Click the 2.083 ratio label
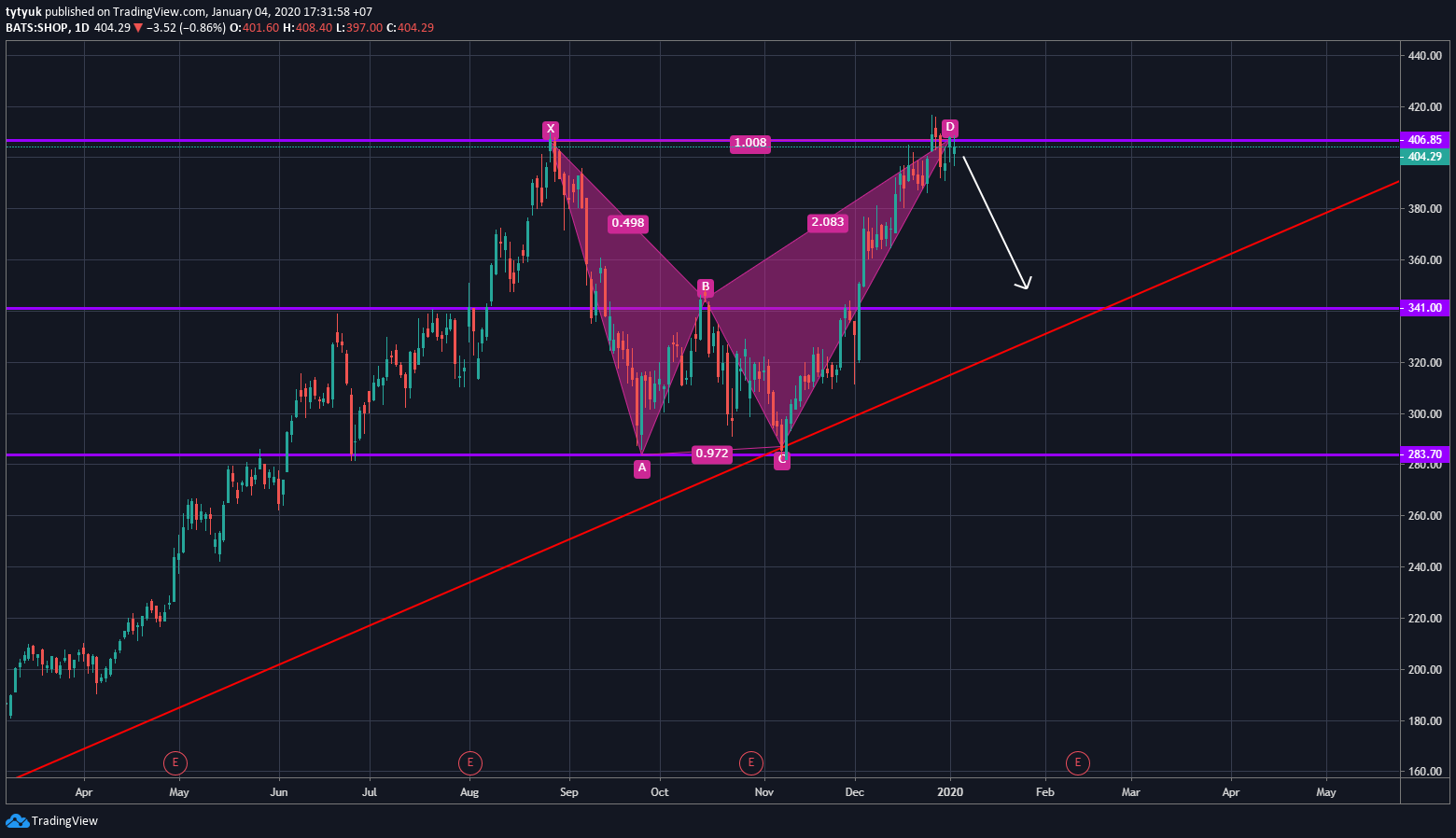The image size is (1456, 838). click(828, 222)
